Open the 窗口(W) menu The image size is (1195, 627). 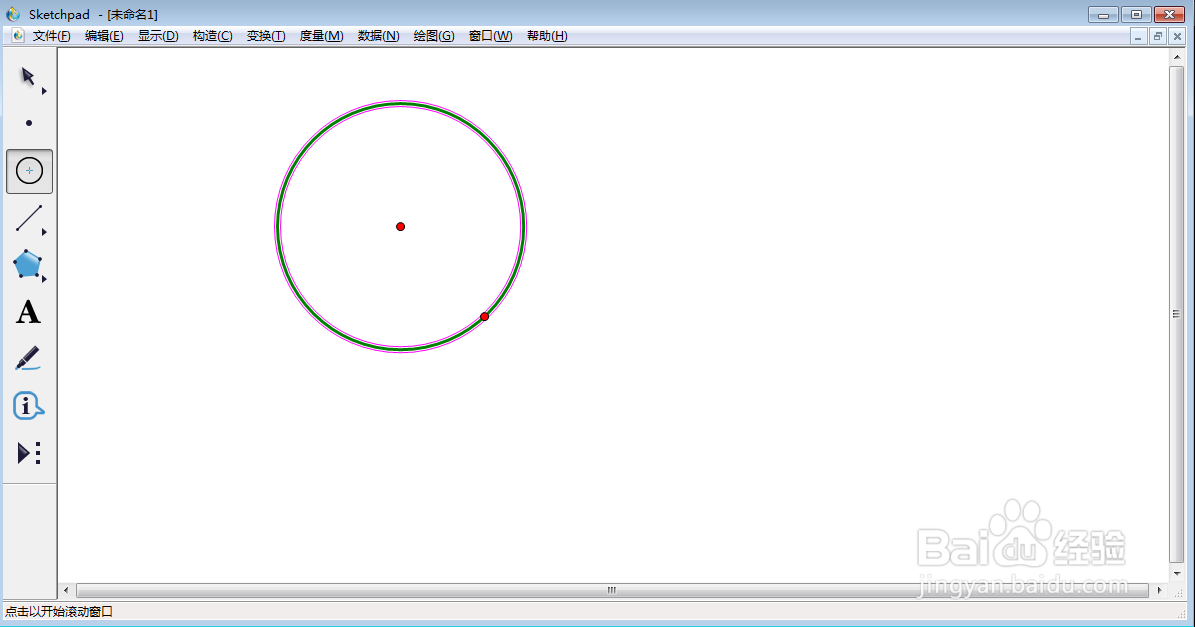[x=490, y=36]
